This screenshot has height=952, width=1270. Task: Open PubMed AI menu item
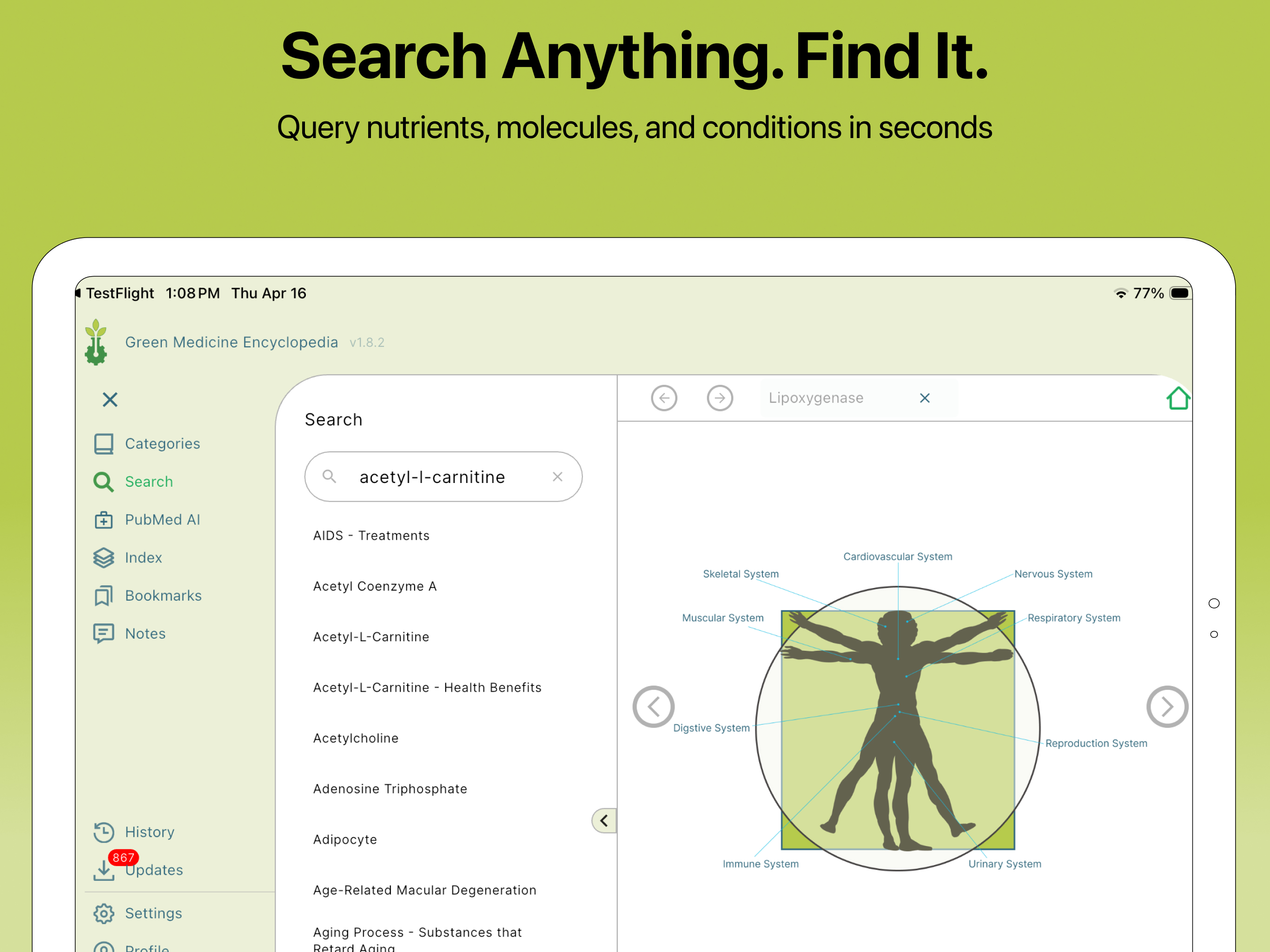coord(163,520)
